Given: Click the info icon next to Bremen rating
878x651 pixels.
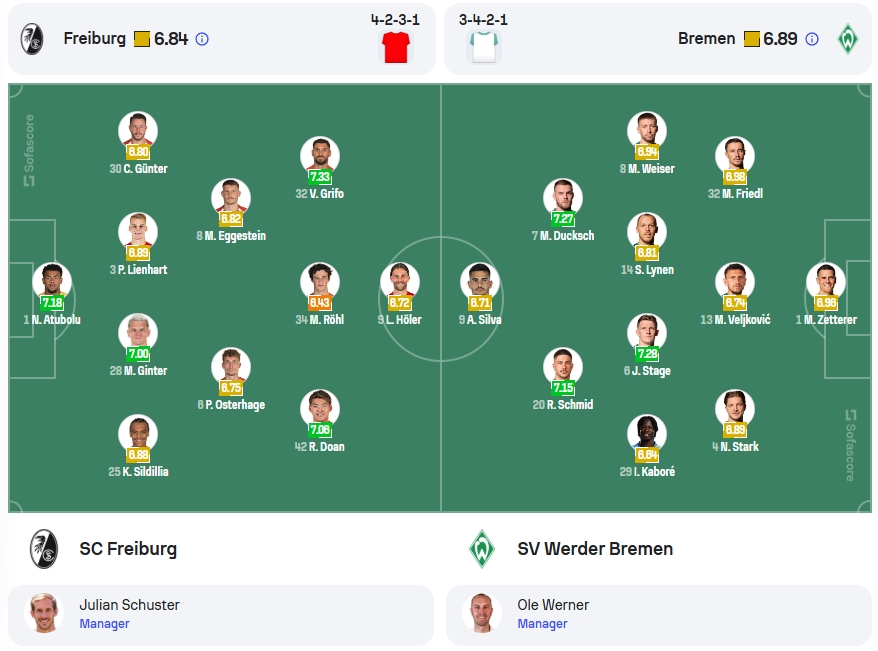Looking at the screenshot, I should tap(811, 39).
